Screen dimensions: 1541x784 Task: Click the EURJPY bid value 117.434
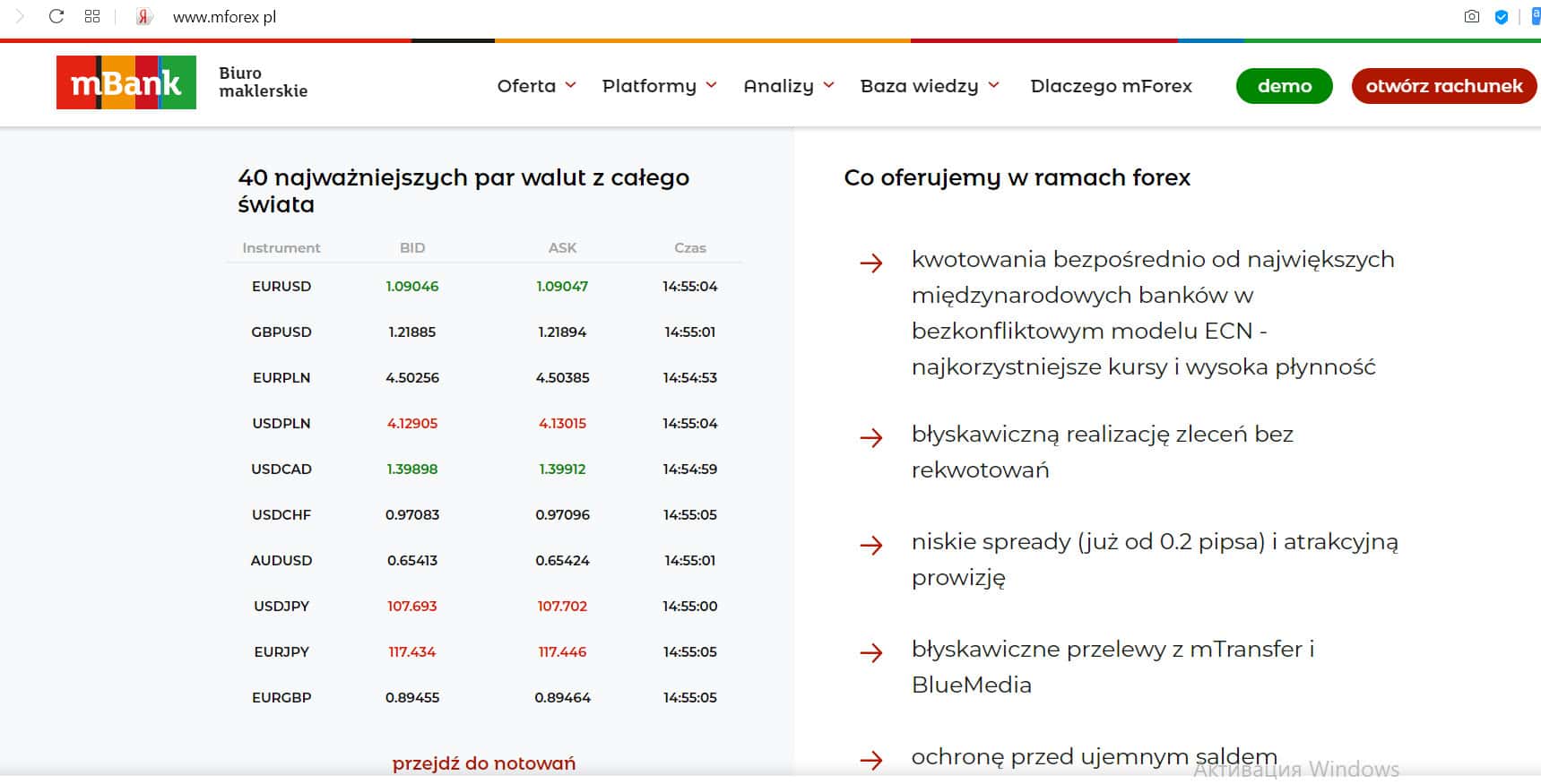click(x=412, y=652)
